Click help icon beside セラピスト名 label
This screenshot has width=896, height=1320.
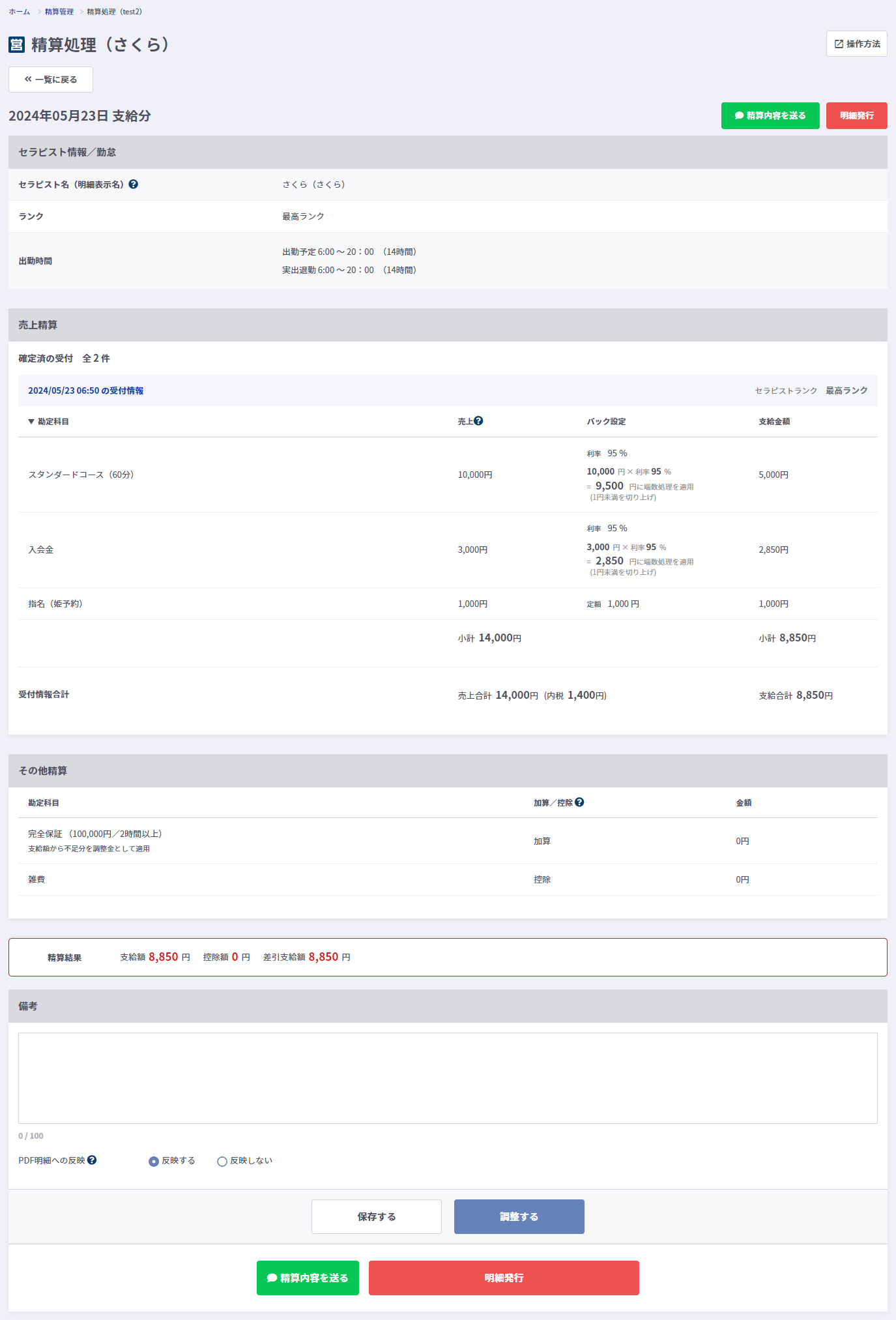point(133,184)
